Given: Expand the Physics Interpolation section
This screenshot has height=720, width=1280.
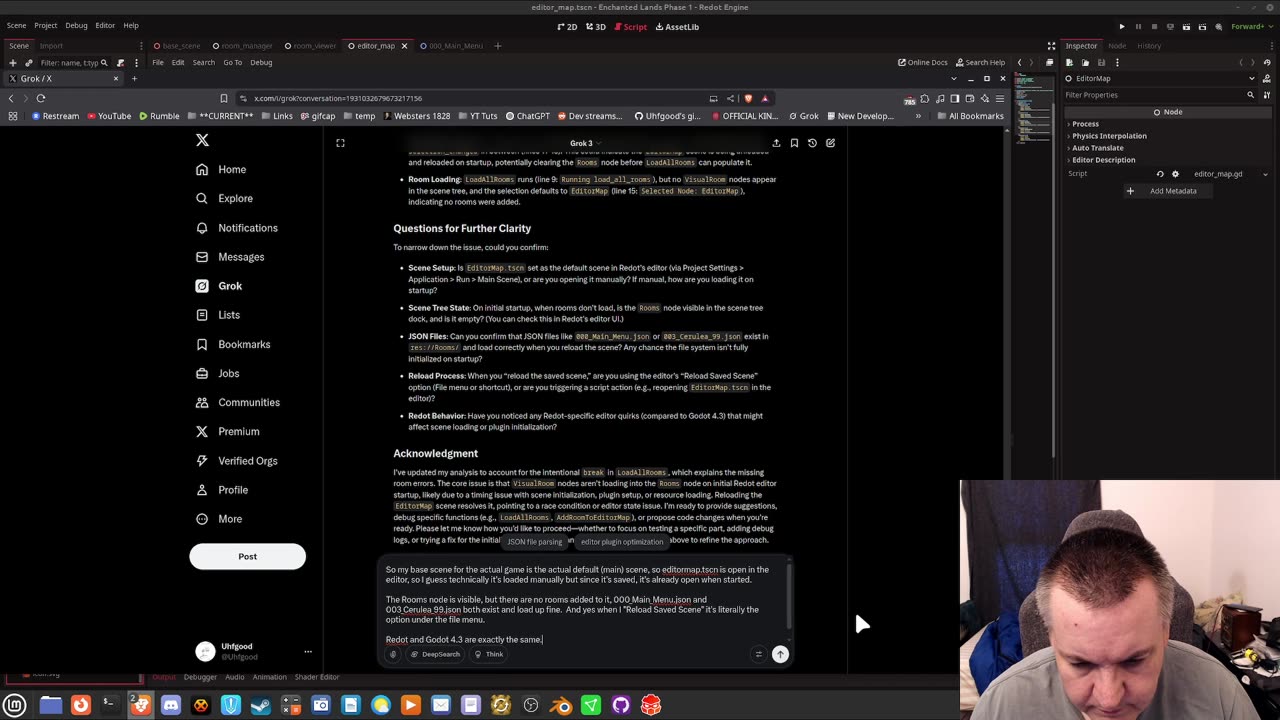Looking at the screenshot, I should click(x=1165, y=136).
